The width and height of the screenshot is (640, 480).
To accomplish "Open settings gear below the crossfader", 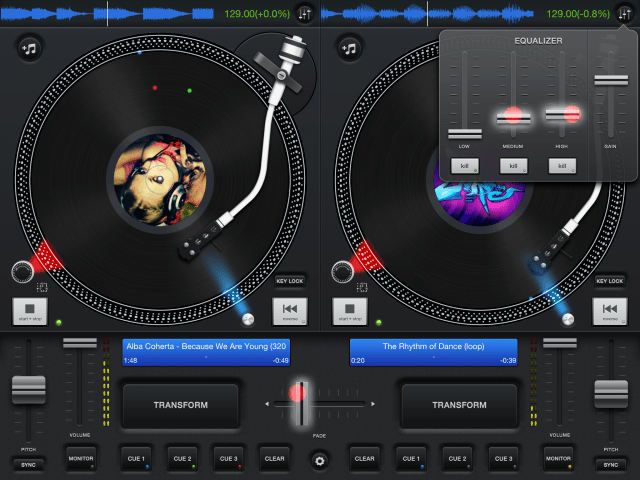I will pyautogui.click(x=320, y=461).
